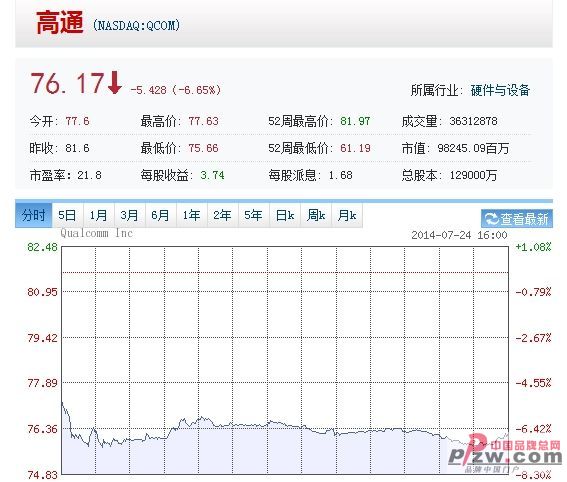Open the 1月 chart tab
The height and width of the screenshot is (482, 567).
[x=99, y=216]
